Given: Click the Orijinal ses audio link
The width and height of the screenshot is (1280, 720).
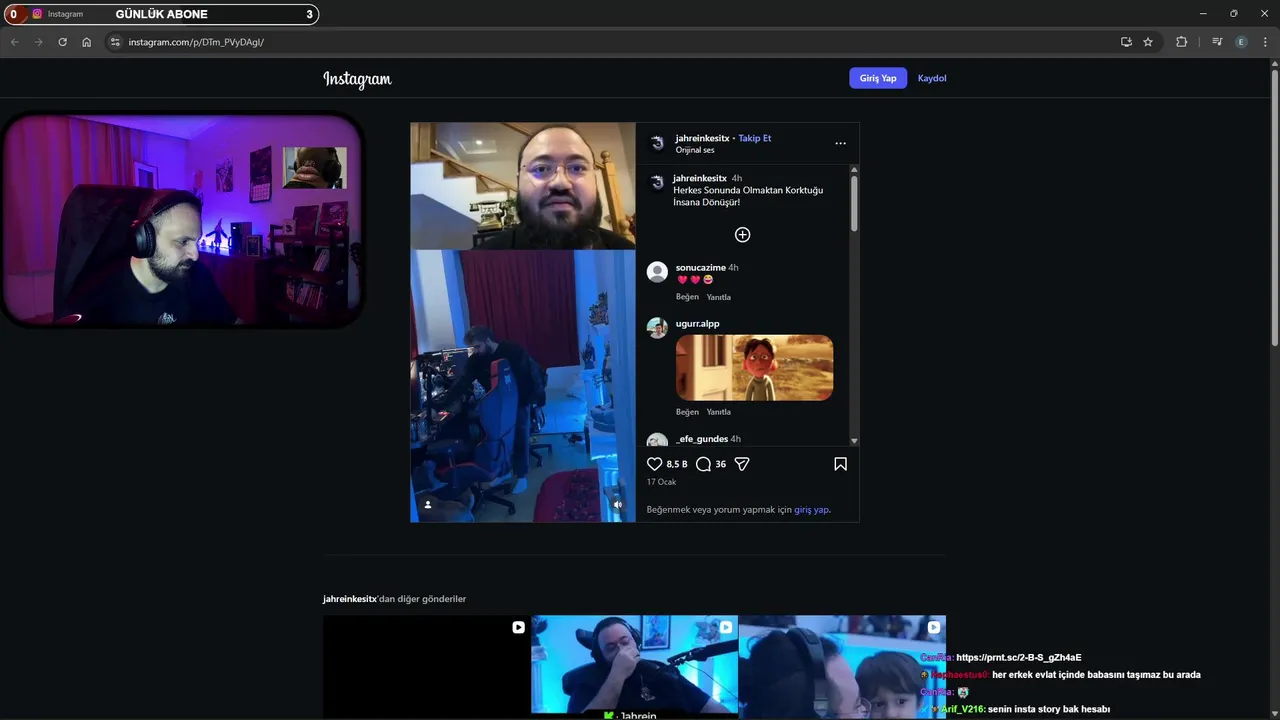Looking at the screenshot, I should click(x=695, y=150).
